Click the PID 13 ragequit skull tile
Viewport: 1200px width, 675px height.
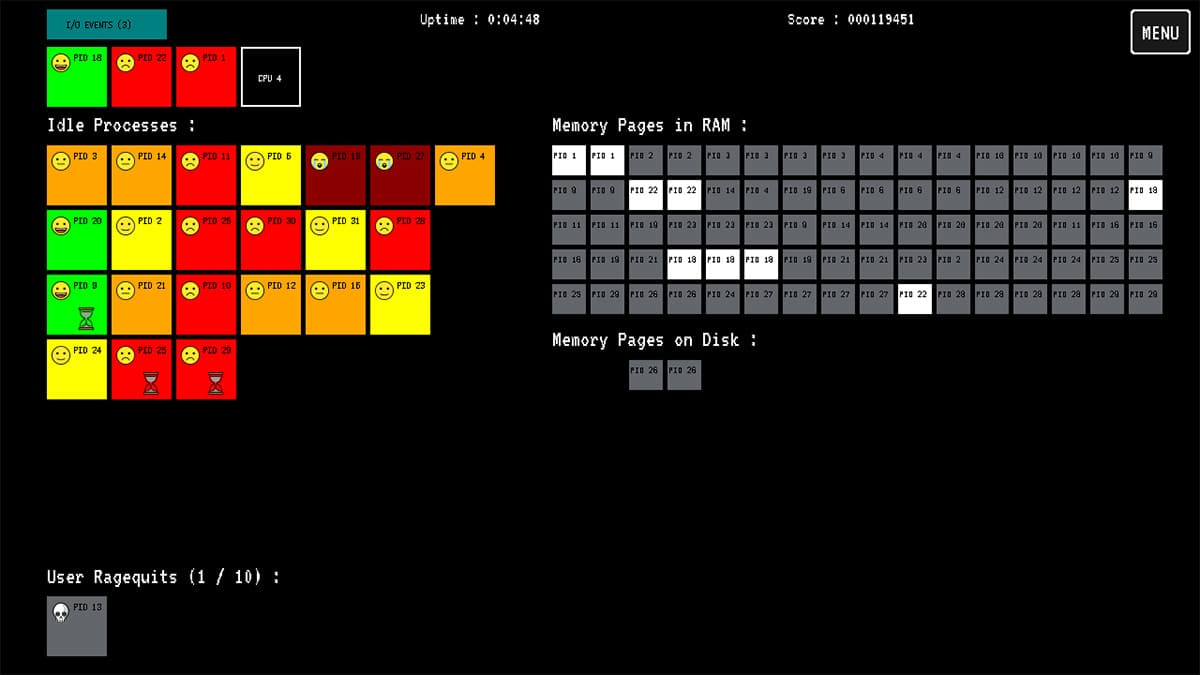76,627
